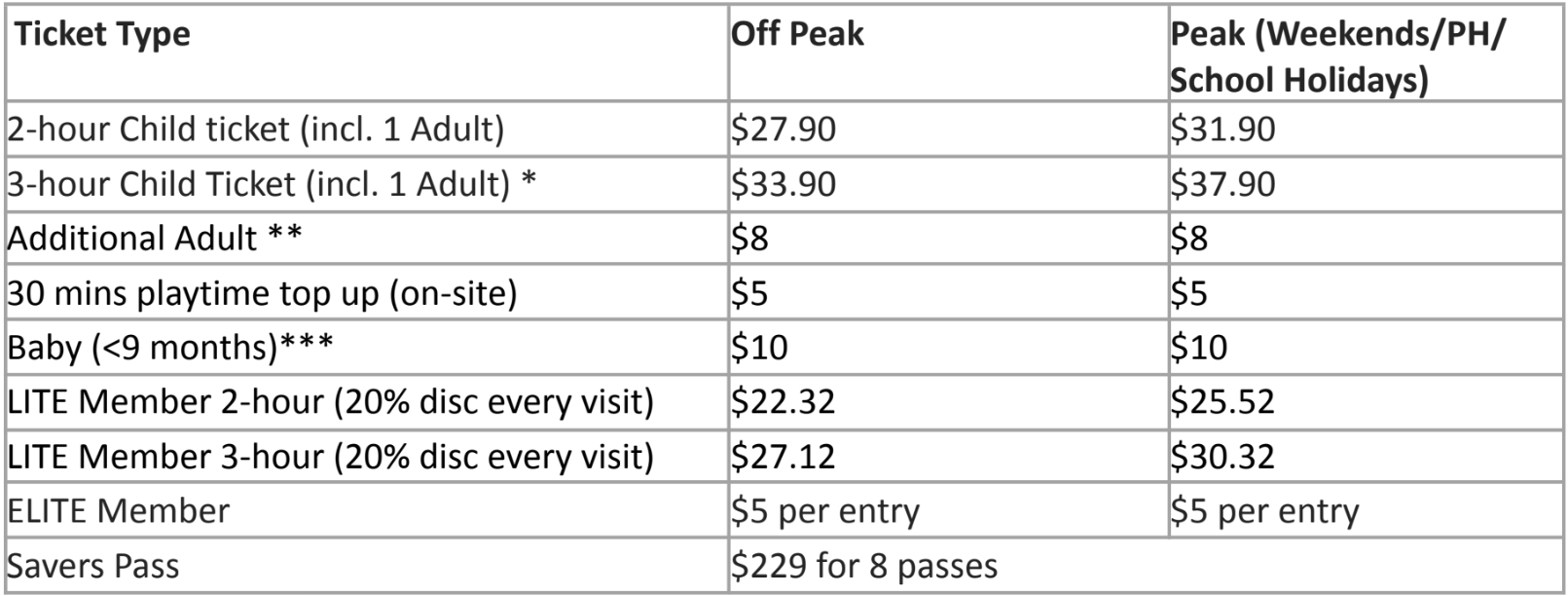
Task: Click the $27.90 off peak price
Action: [x=784, y=130]
